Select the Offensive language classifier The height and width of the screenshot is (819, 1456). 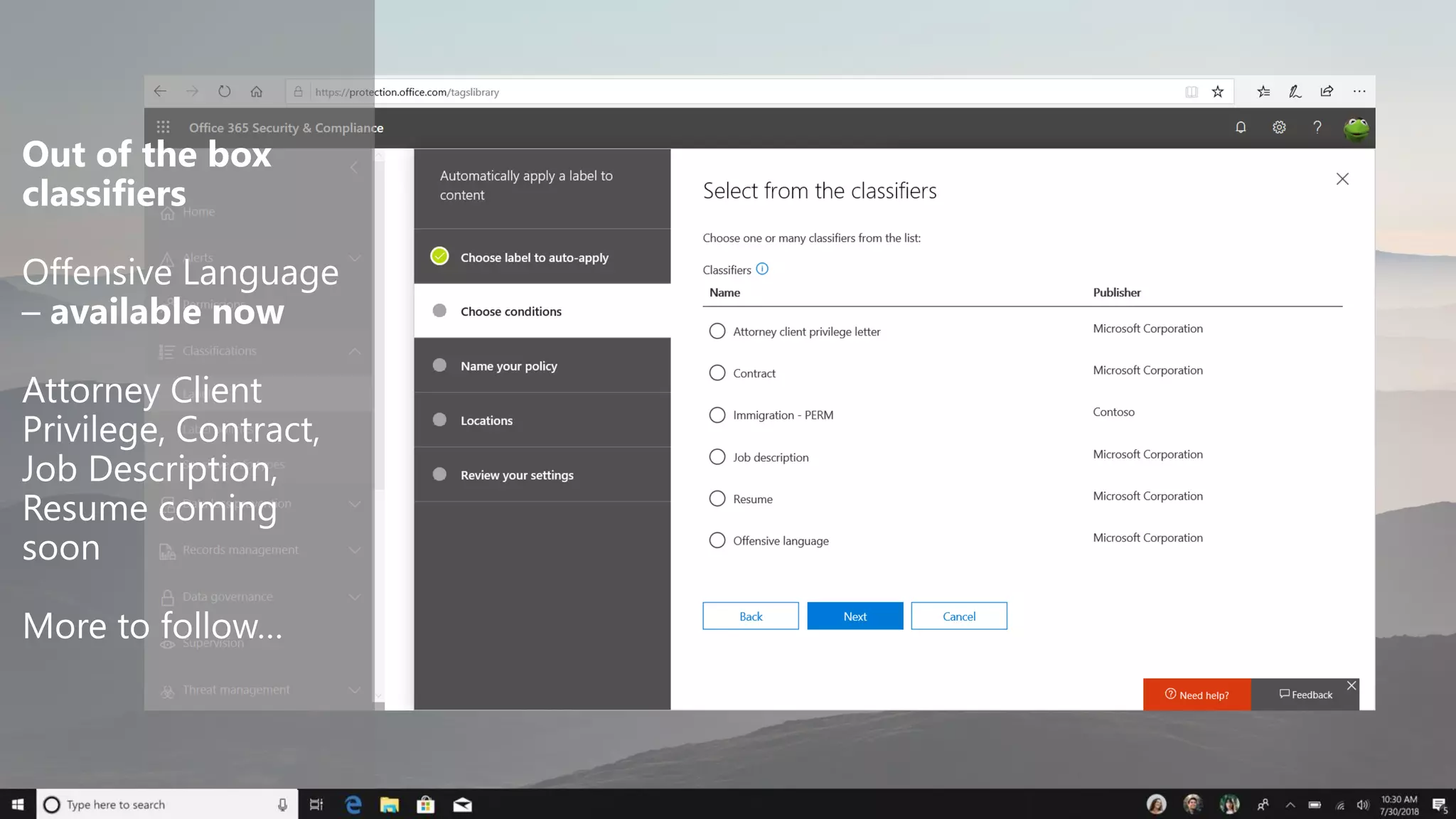[x=717, y=540]
